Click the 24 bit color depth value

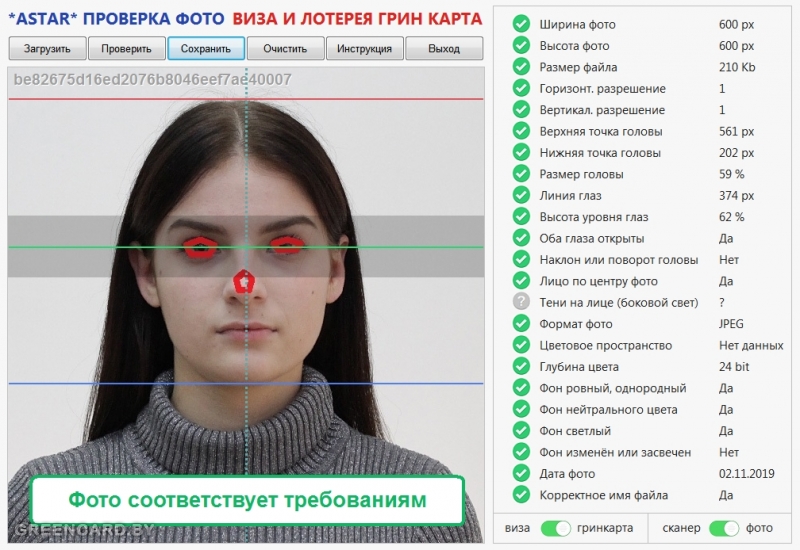tap(734, 366)
